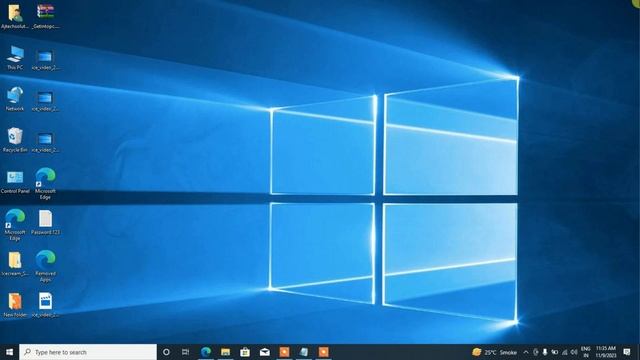The image size is (640, 360).
Task: Select the ice_video file beside This PC
Action: coord(45,60)
